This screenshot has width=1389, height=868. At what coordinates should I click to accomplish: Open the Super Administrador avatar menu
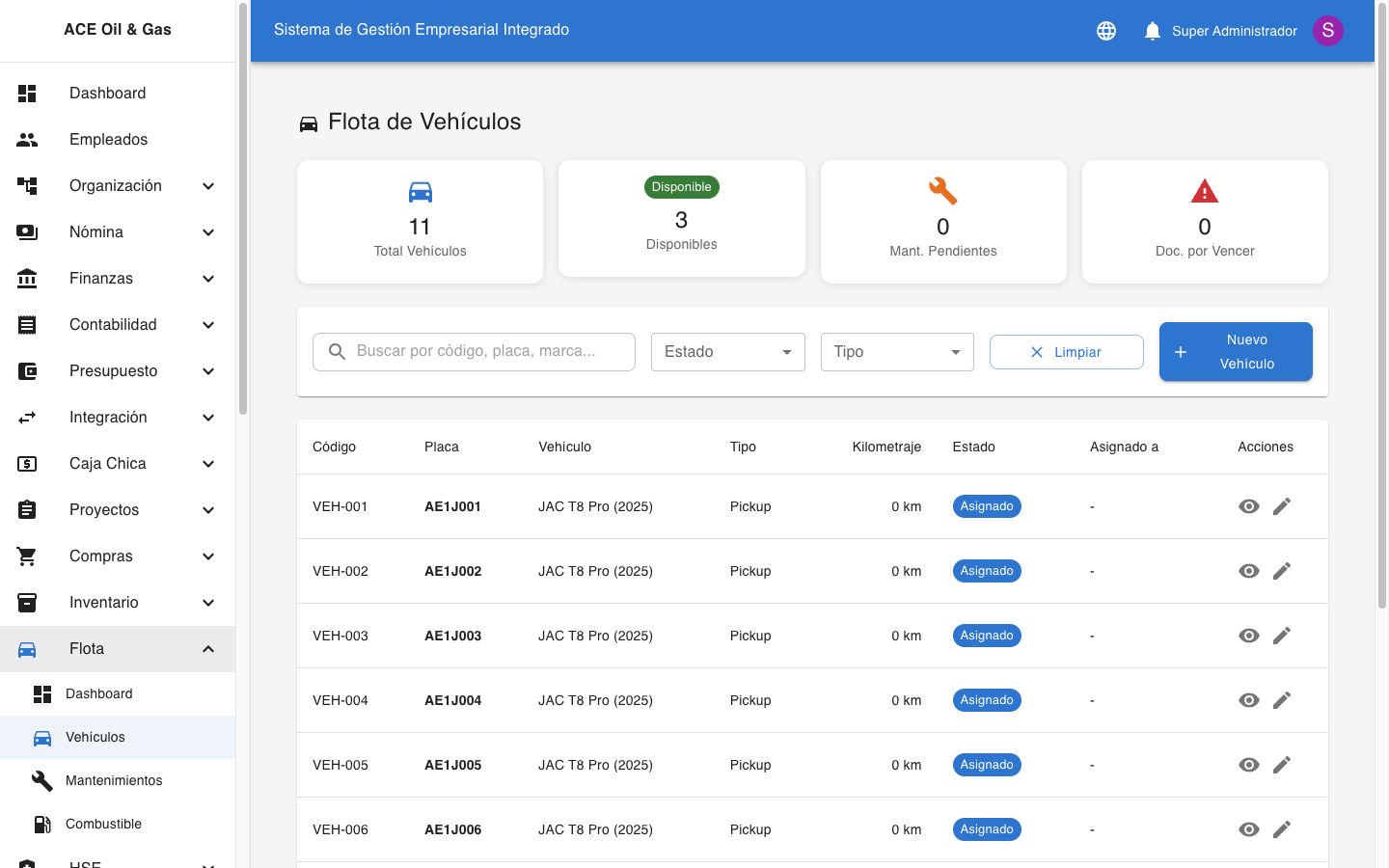click(1327, 31)
